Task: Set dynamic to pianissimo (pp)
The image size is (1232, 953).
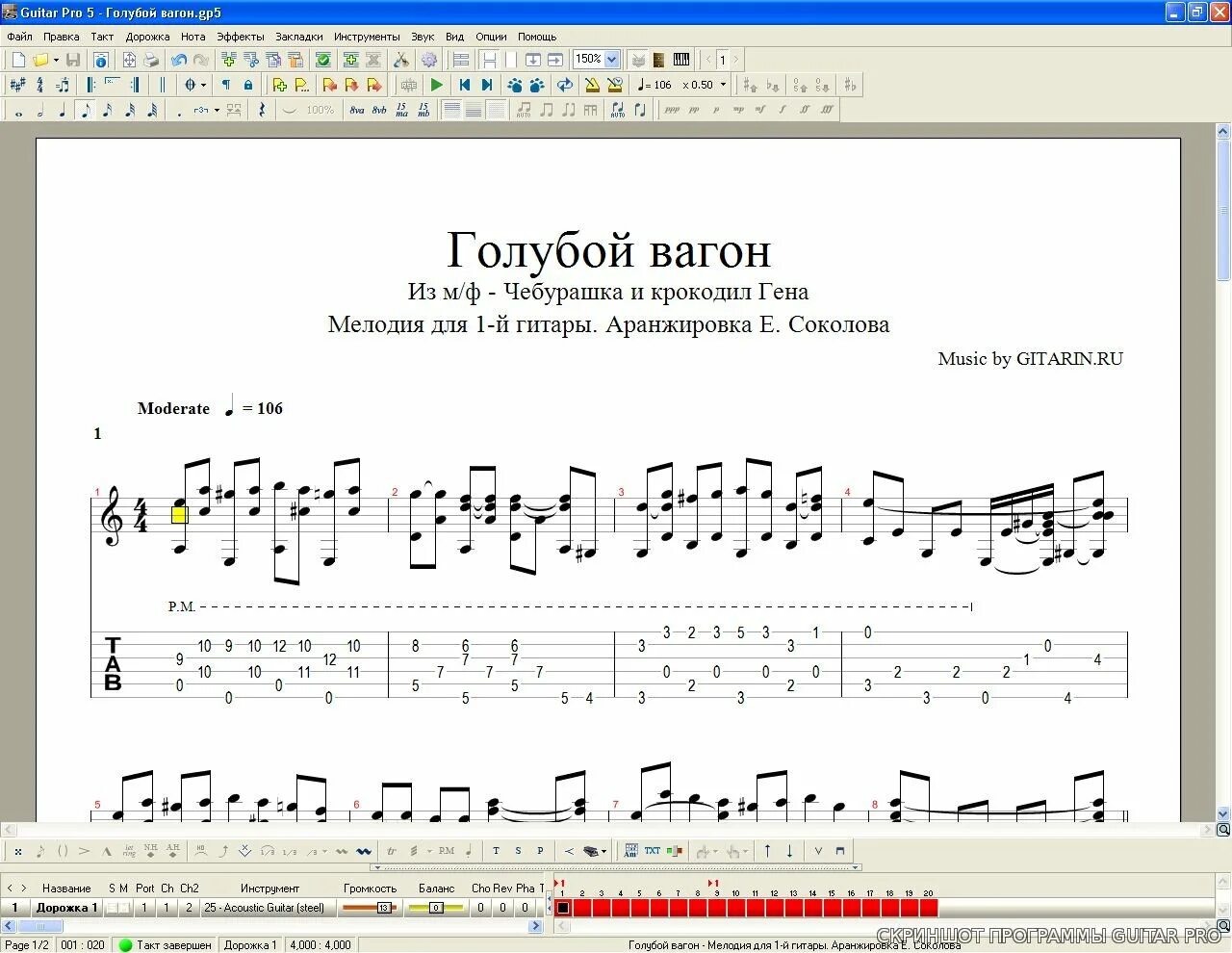Action: click(694, 110)
